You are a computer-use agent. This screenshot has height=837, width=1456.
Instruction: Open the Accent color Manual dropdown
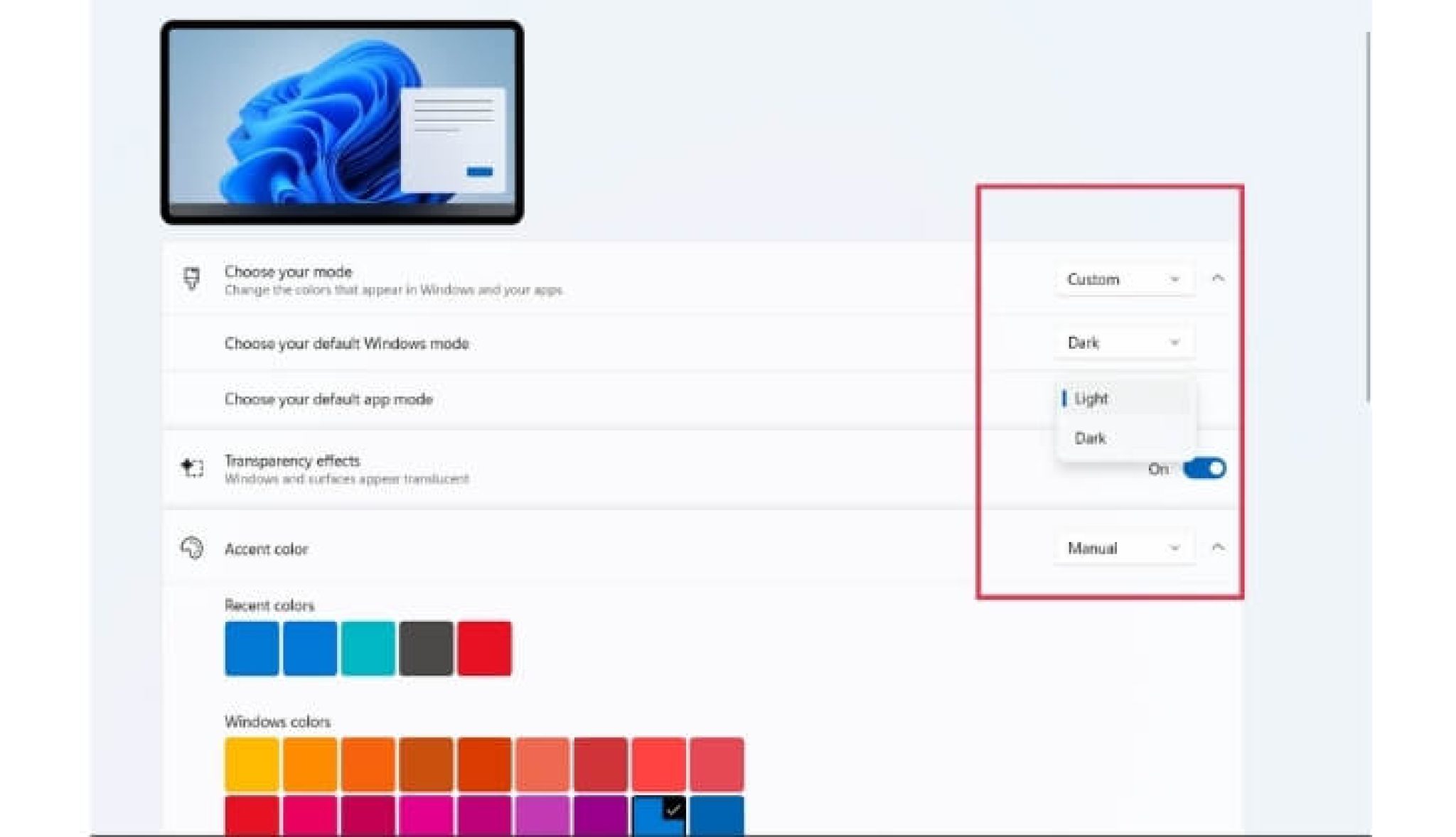point(1124,548)
